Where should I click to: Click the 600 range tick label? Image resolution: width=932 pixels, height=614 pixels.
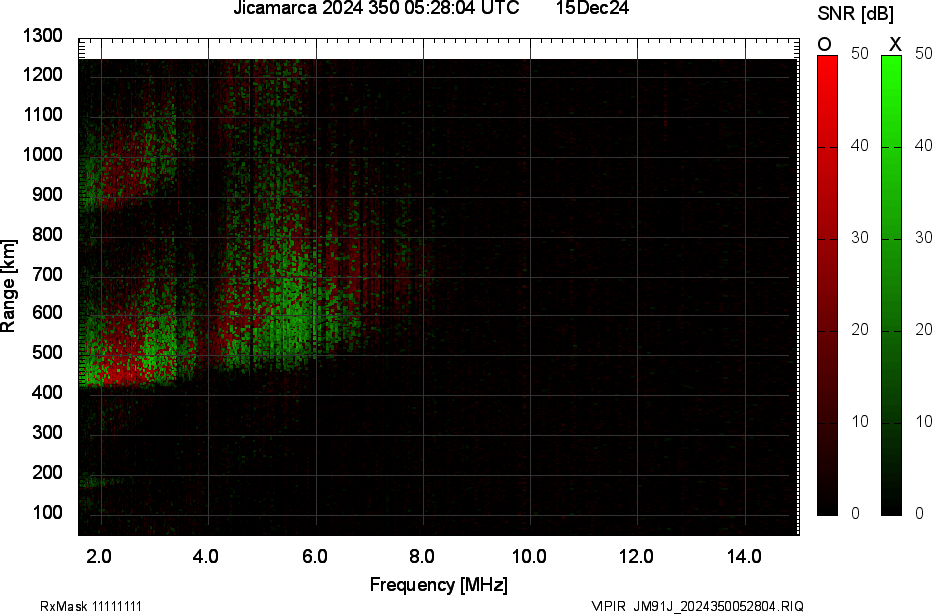(x=48, y=313)
